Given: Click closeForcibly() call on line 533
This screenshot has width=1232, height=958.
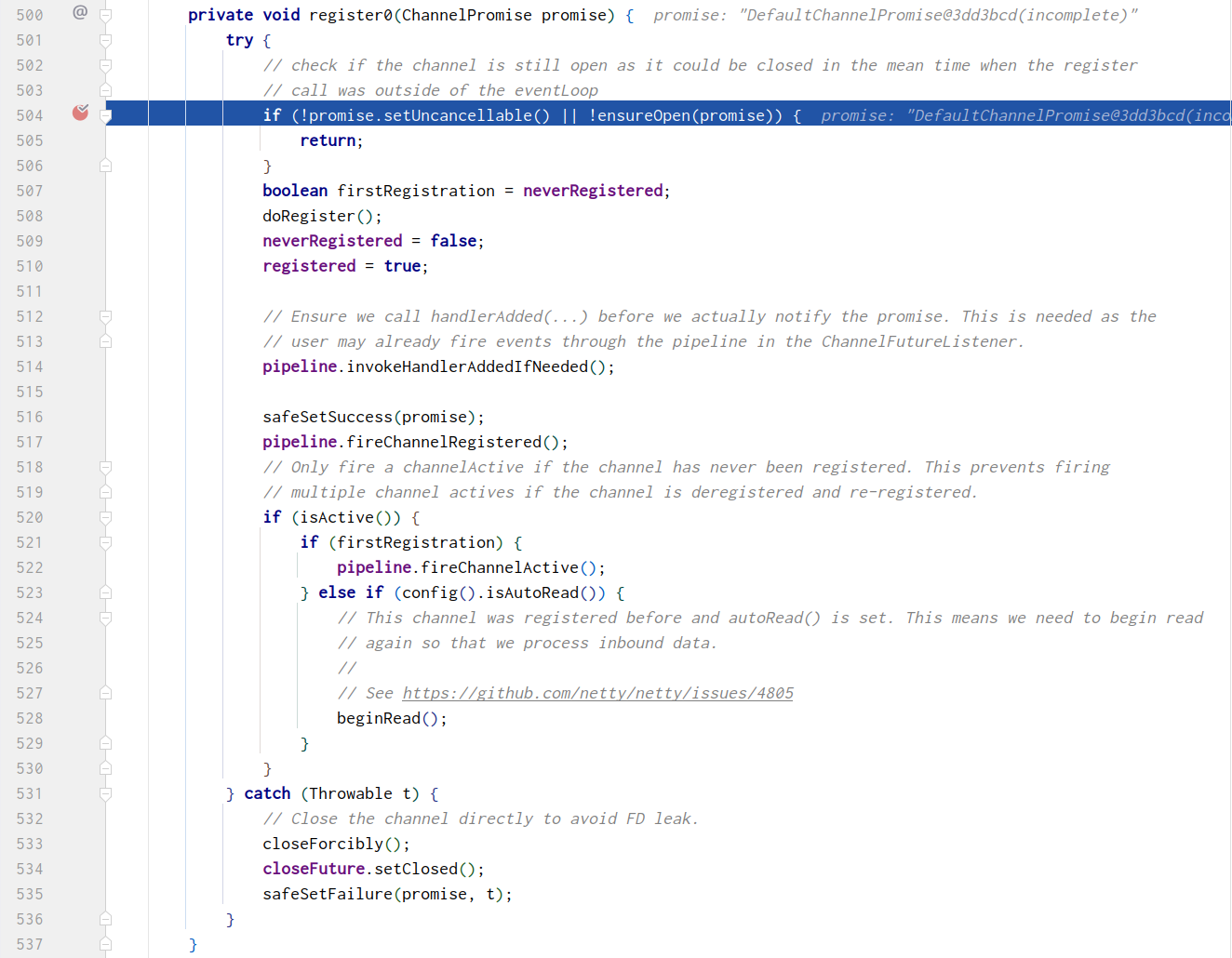Looking at the screenshot, I should click(332, 844).
